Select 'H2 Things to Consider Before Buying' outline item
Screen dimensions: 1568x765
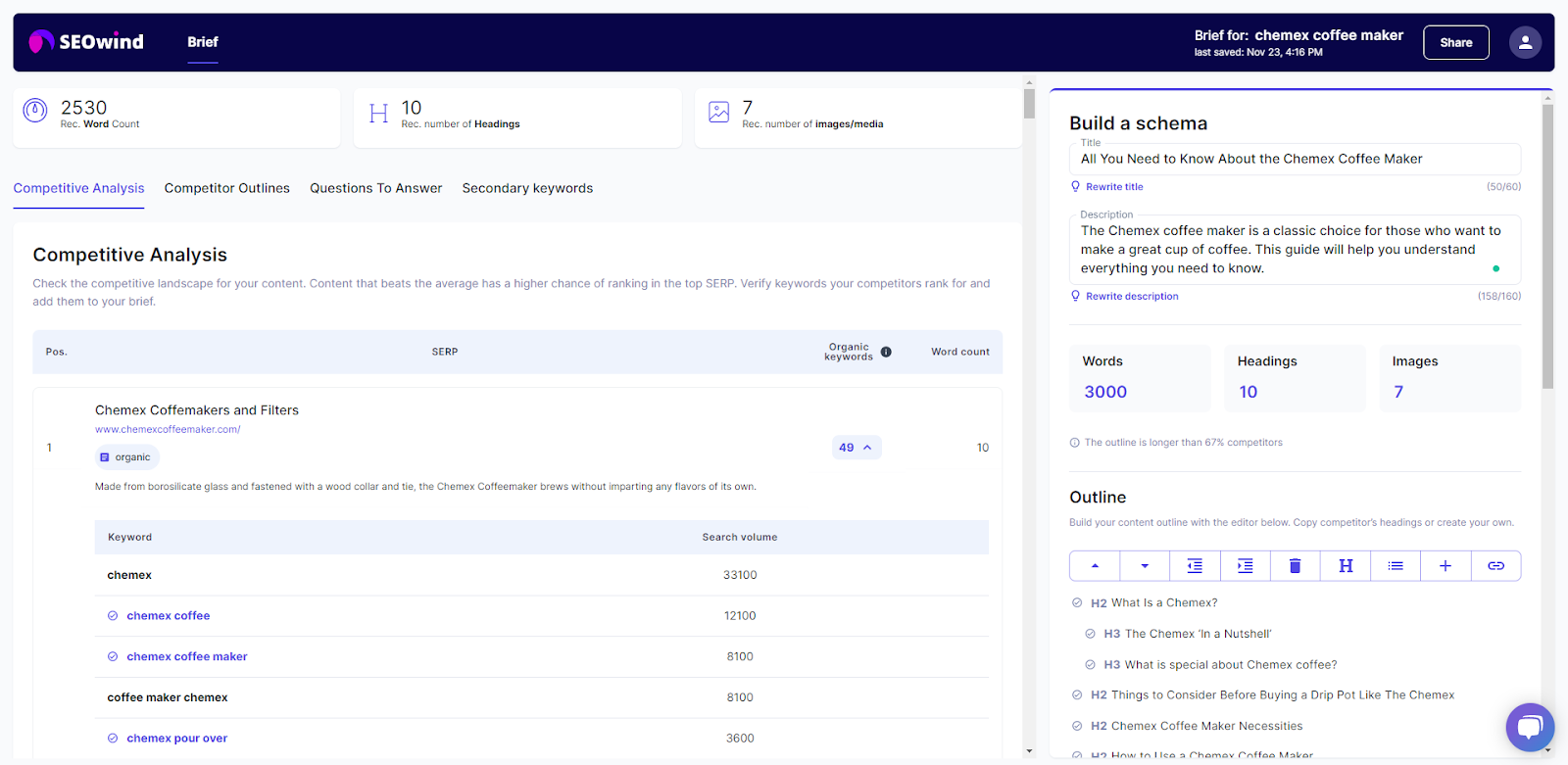1272,695
